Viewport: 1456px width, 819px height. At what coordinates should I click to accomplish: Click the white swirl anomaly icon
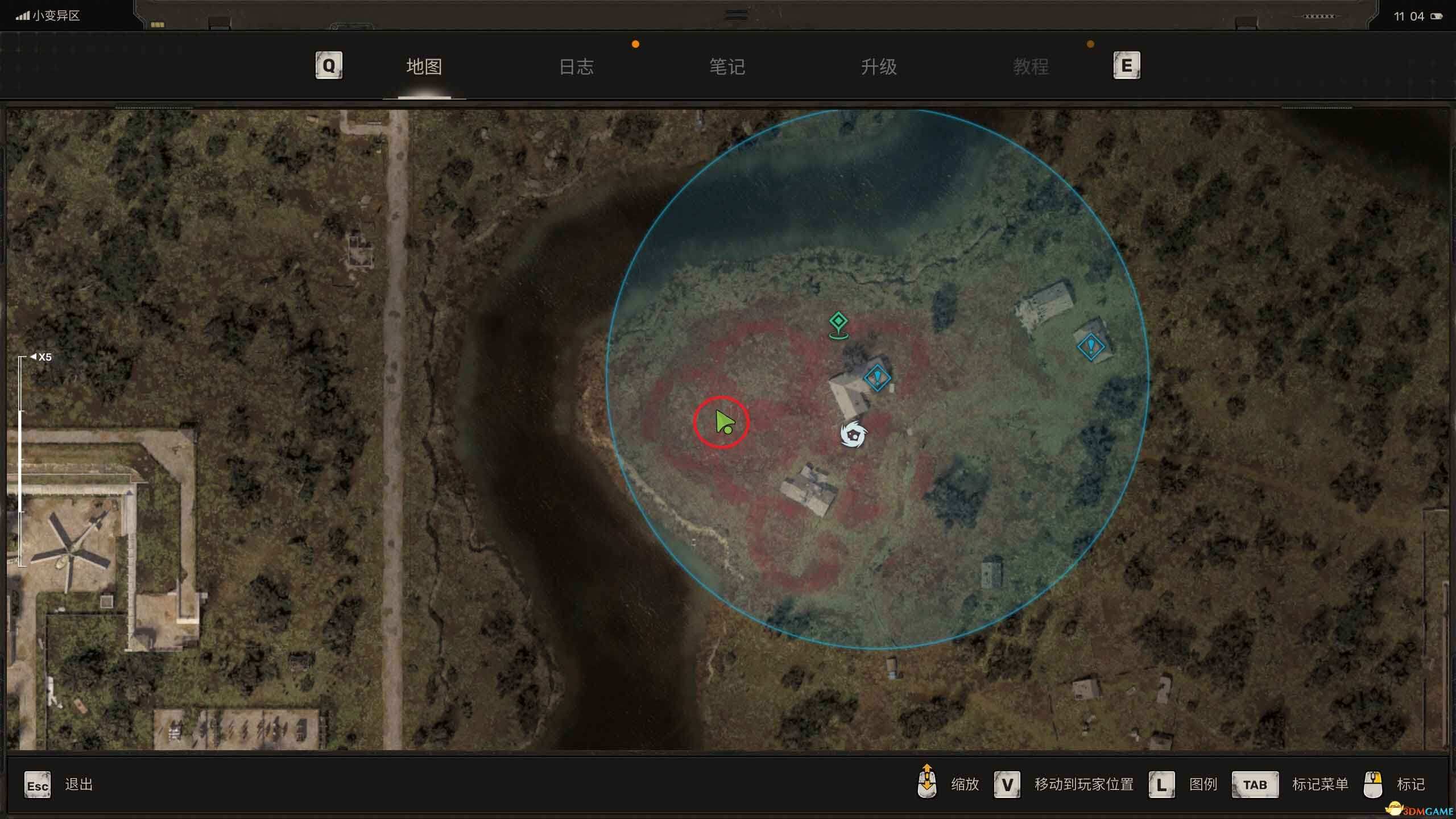[853, 435]
